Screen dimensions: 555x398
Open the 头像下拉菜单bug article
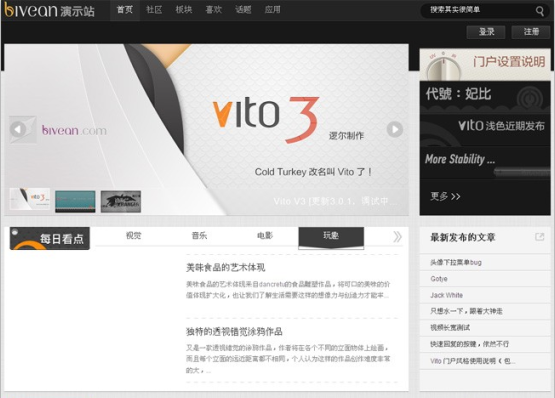coord(456,262)
